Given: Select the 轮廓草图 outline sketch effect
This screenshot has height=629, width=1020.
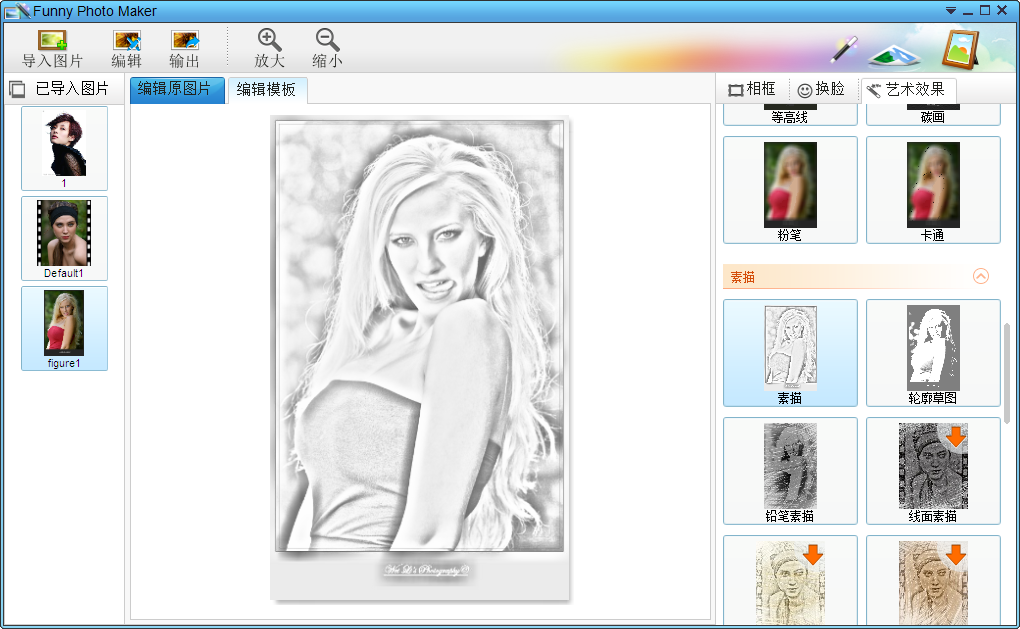Looking at the screenshot, I should [933, 353].
